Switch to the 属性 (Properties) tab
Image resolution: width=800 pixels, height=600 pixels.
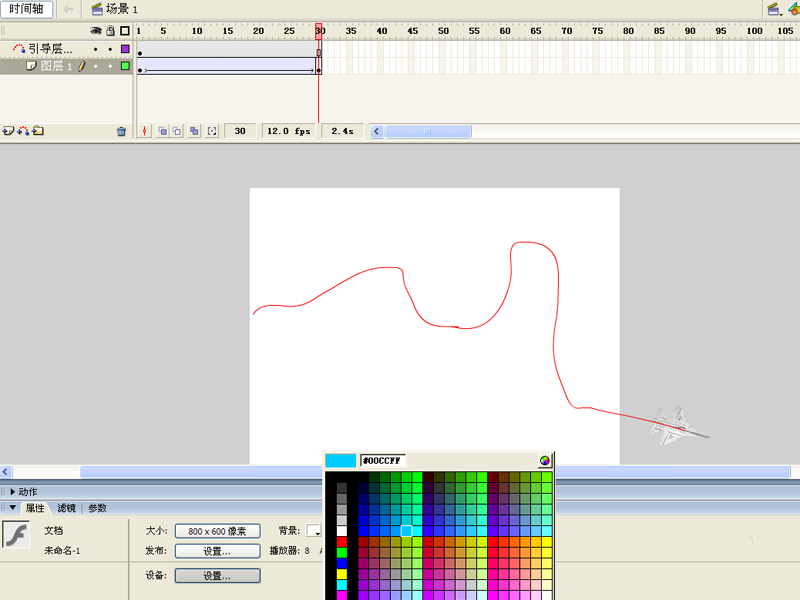click(35, 508)
